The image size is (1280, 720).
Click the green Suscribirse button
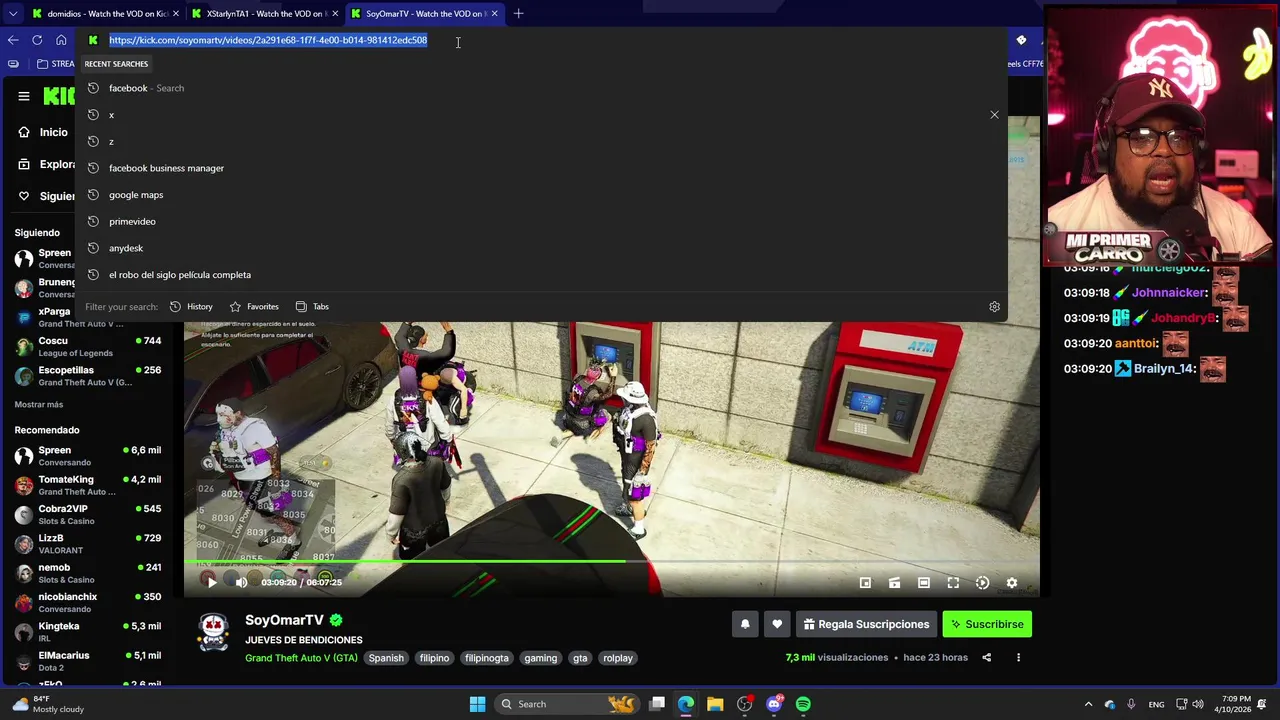987,624
